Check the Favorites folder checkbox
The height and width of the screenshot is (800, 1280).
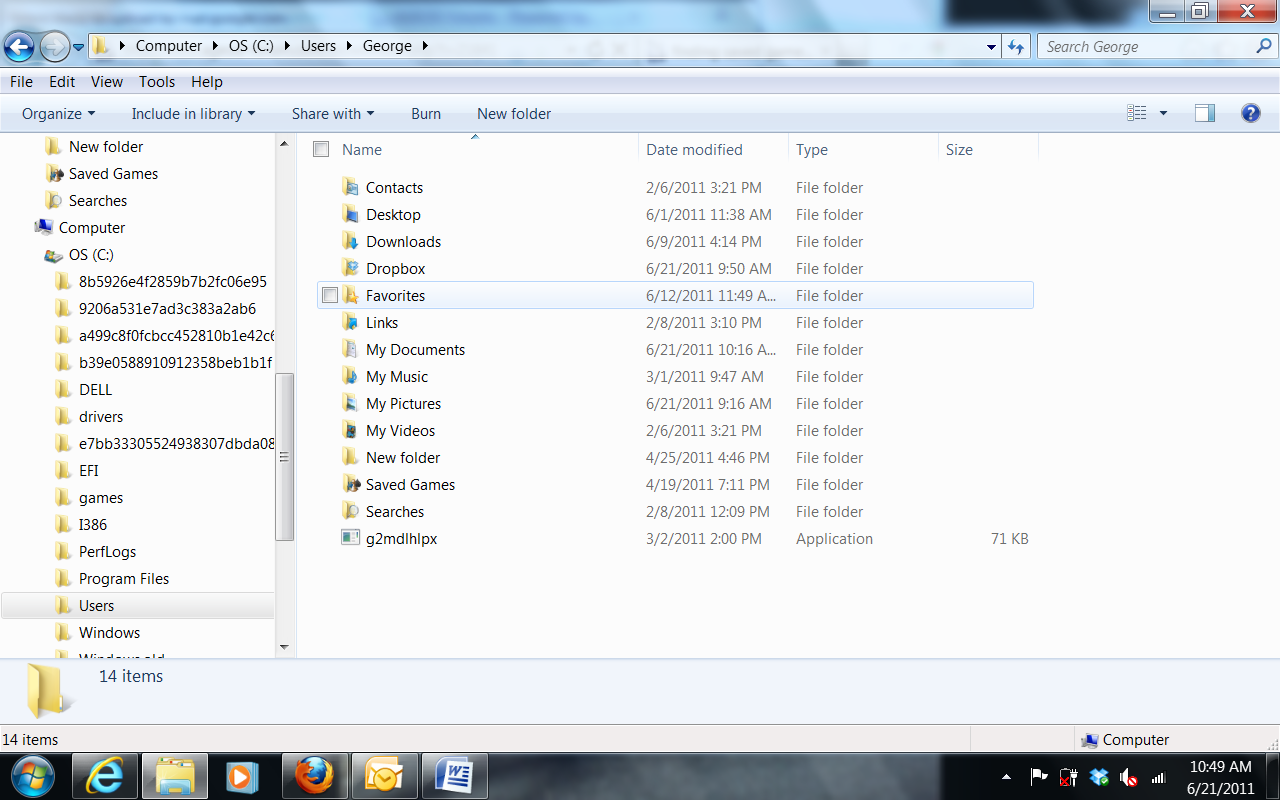tap(330, 295)
